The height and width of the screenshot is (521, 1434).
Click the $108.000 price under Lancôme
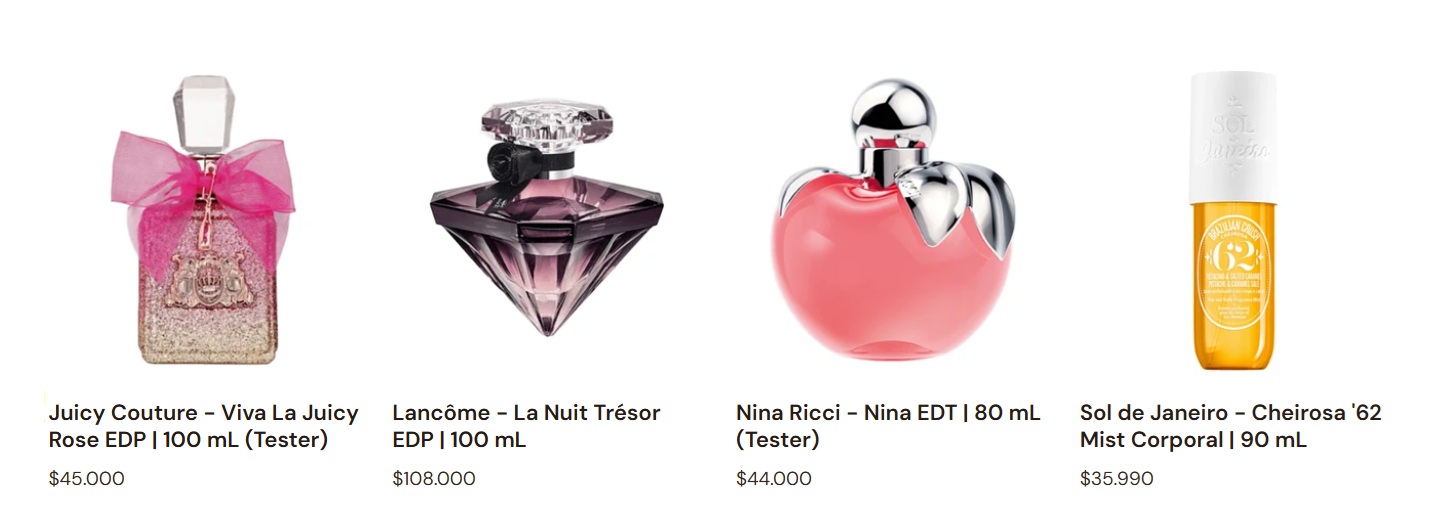(434, 479)
